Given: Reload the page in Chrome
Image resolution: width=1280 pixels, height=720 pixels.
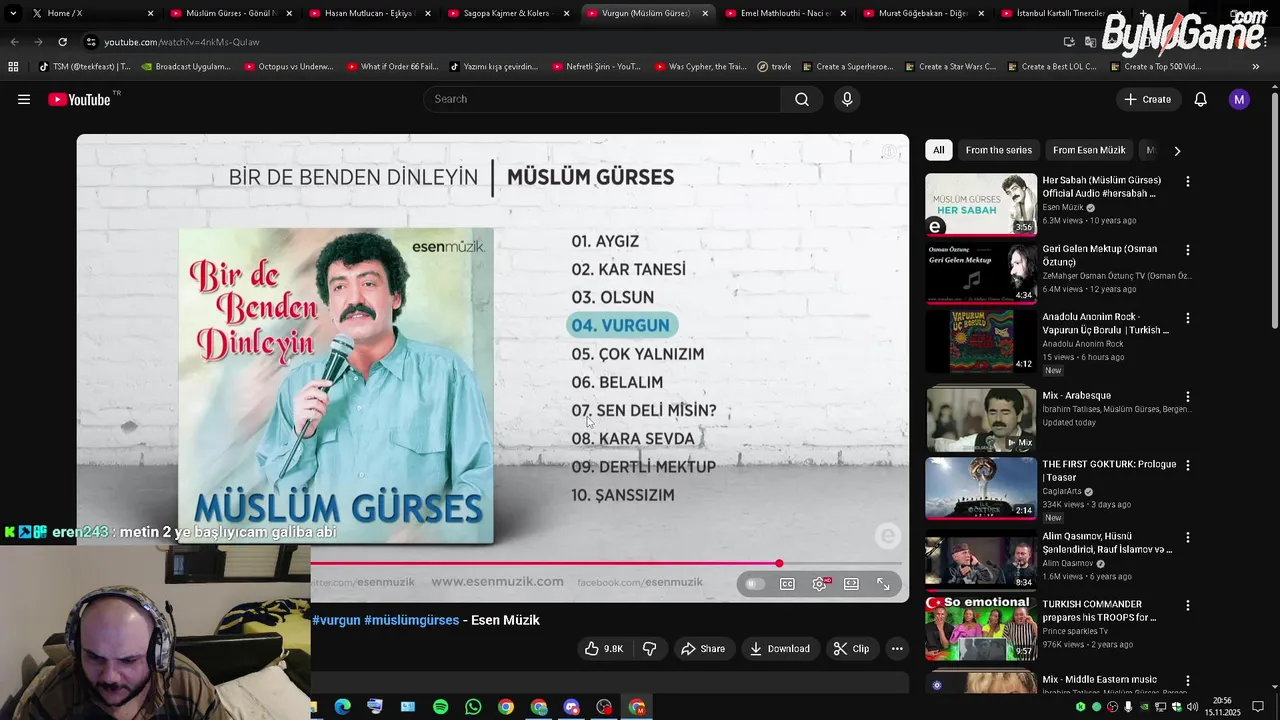Looking at the screenshot, I should pyautogui.click(x=62, y=42).
